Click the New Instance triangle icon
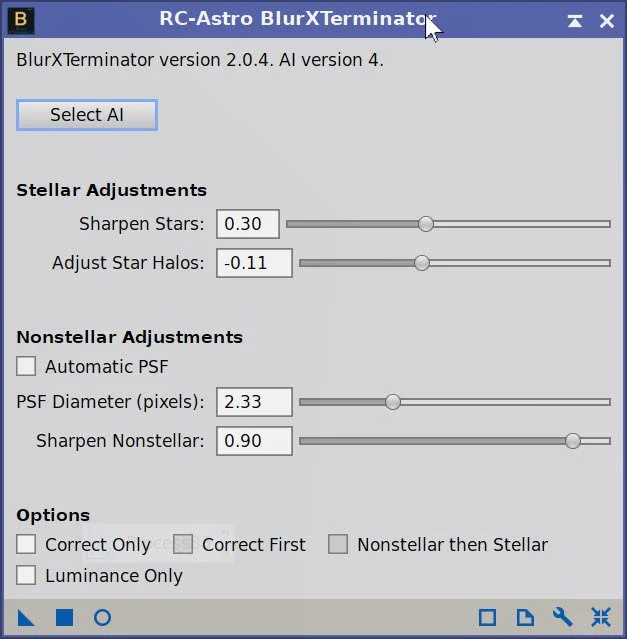627x639 pixels. tap(26, 617)
